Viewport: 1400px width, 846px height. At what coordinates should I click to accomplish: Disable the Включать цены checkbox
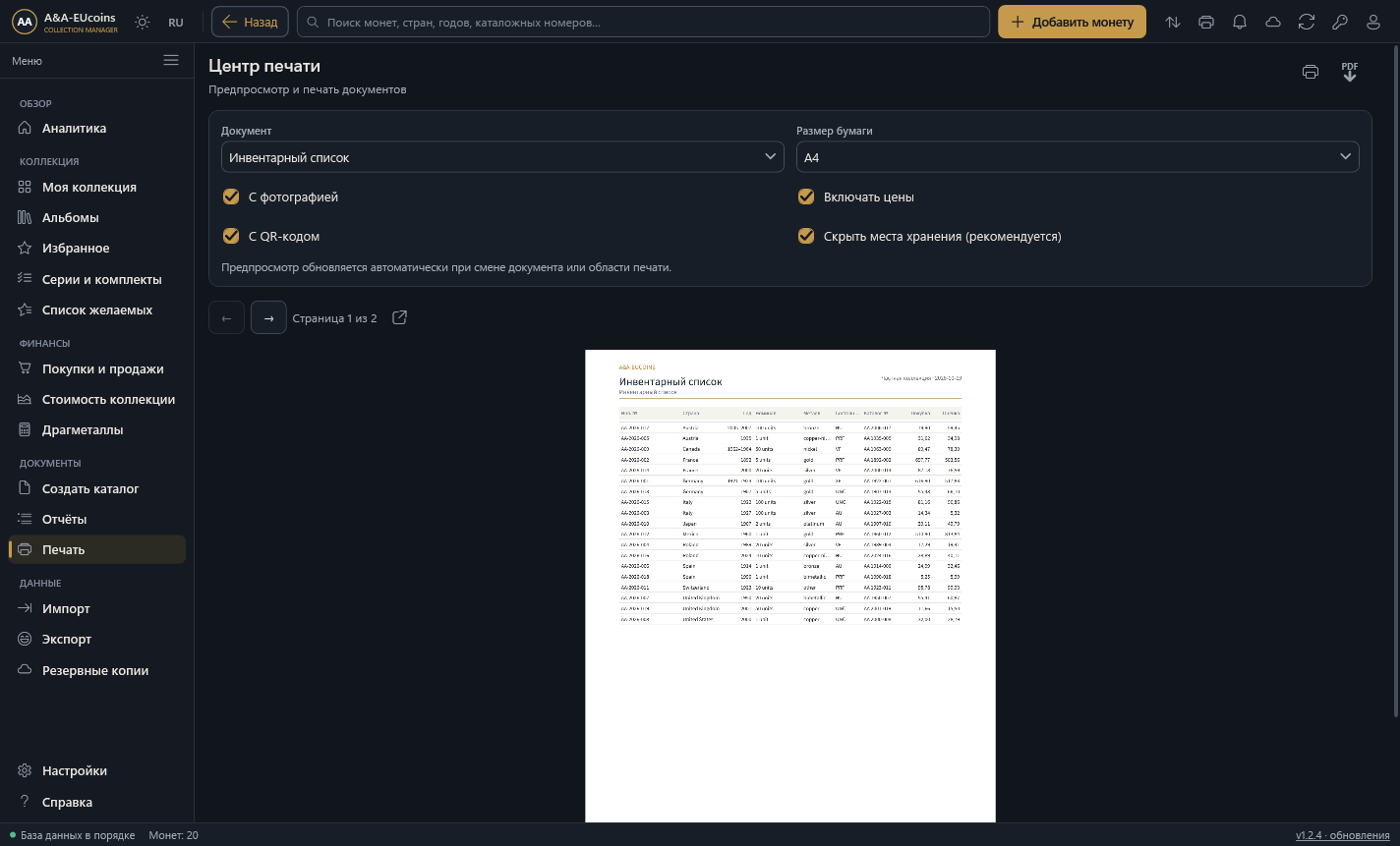click(806, 197)
